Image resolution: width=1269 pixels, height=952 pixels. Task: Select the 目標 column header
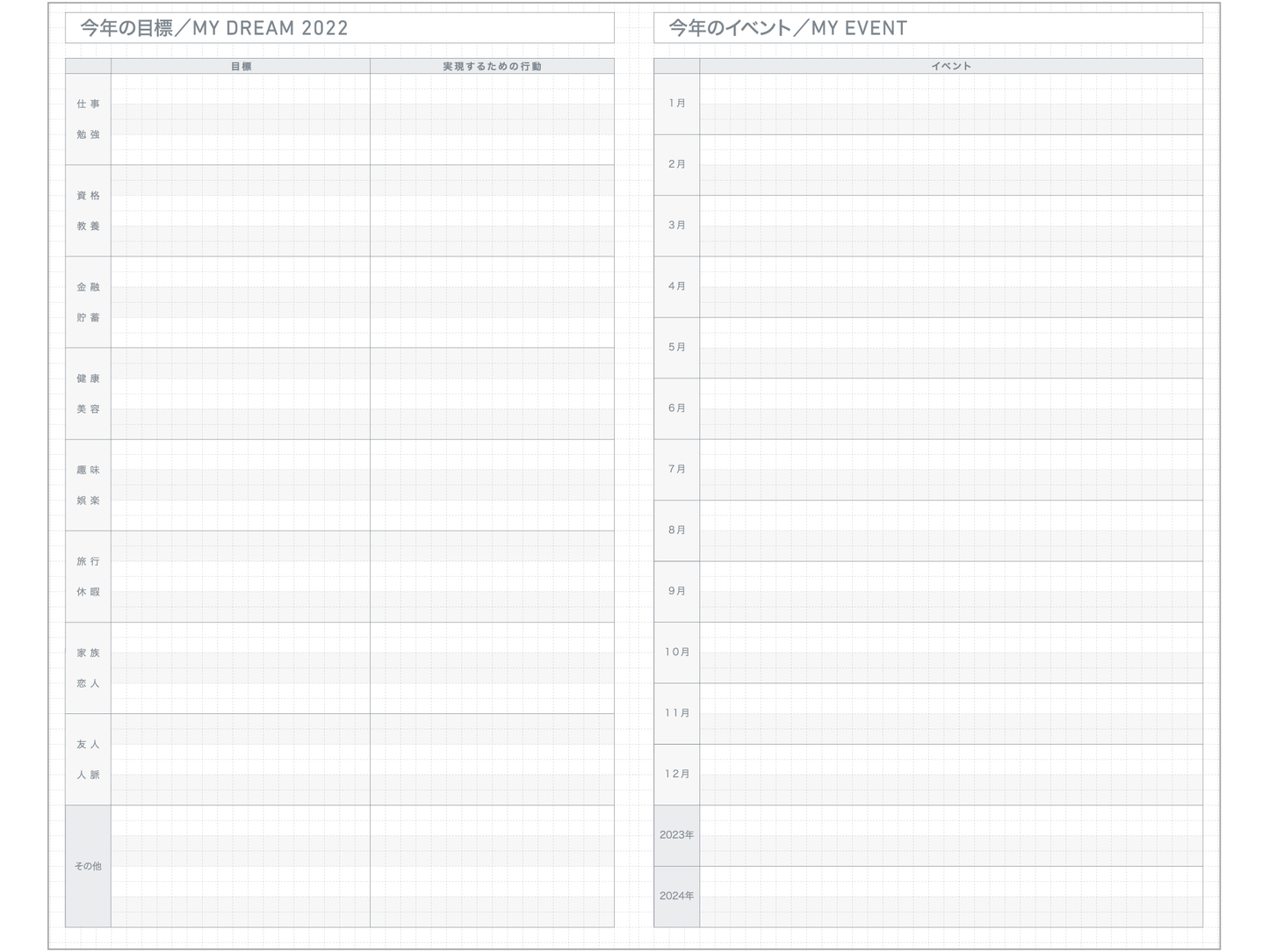(x=241, y=67)
